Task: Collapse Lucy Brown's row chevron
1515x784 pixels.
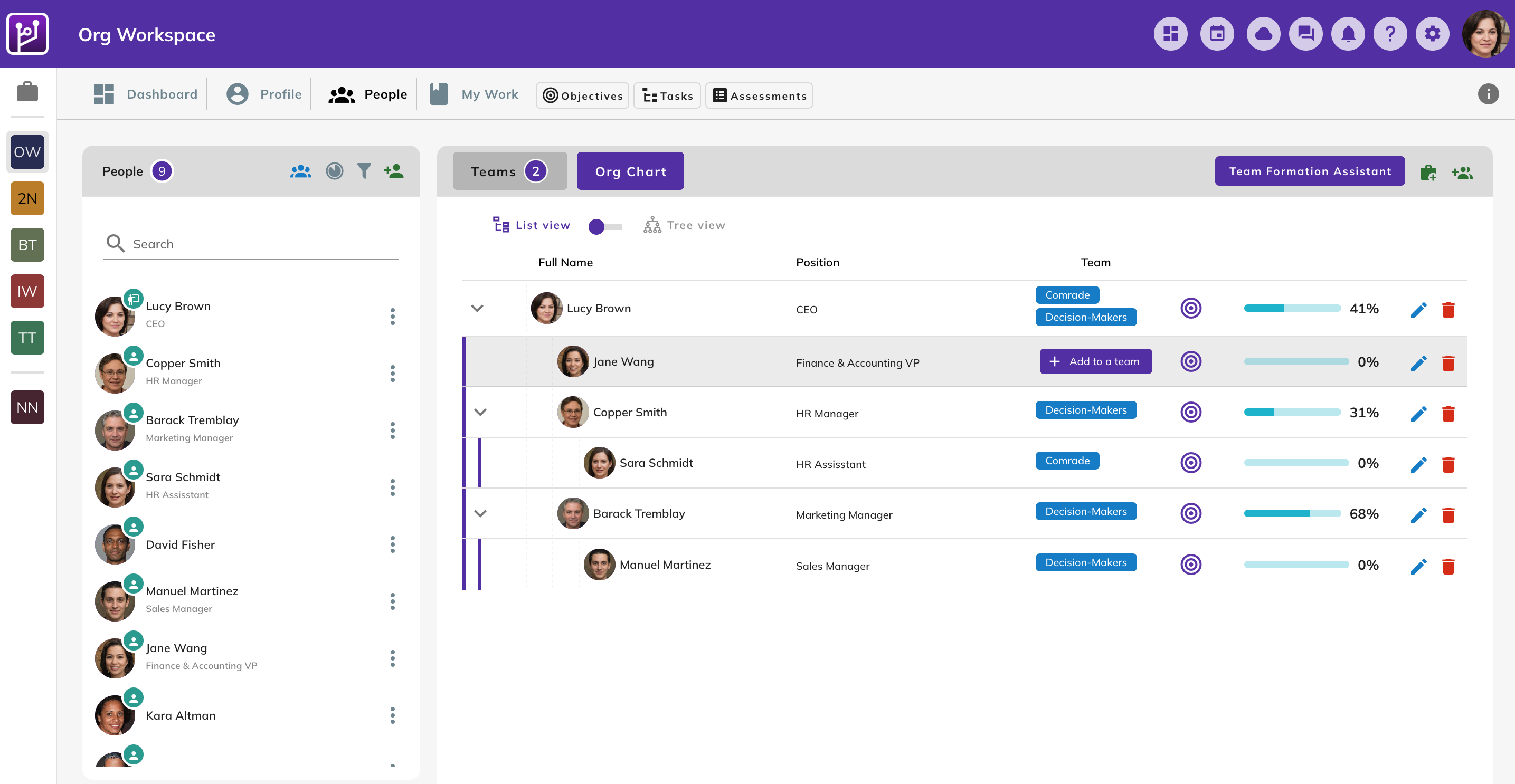Action: click(x=477, y=308)
